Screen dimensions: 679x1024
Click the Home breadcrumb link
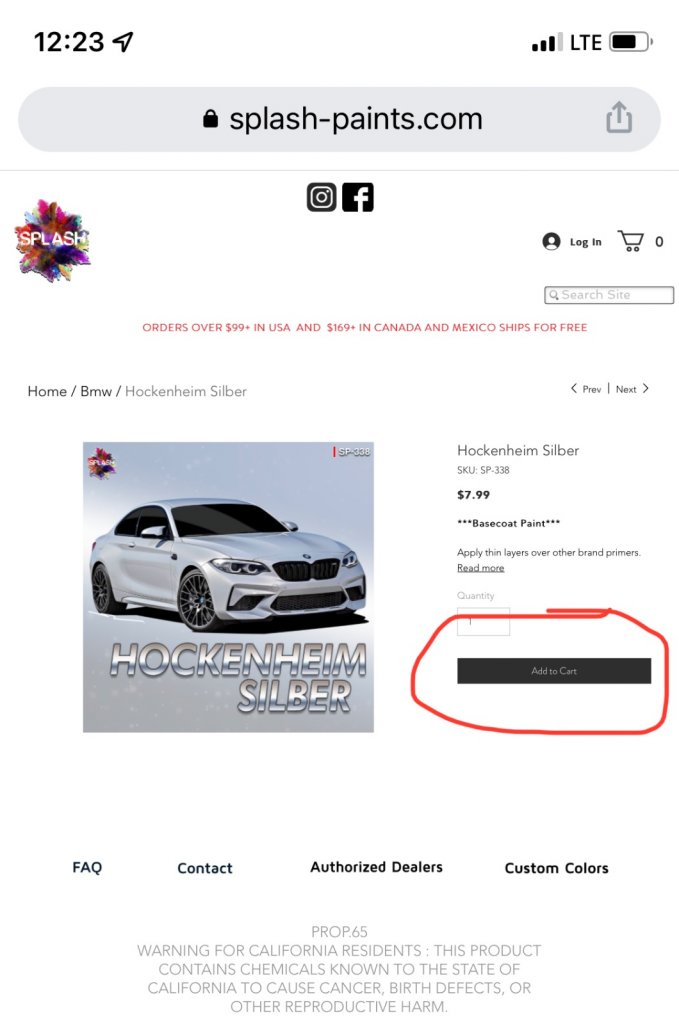pos(47,391)
